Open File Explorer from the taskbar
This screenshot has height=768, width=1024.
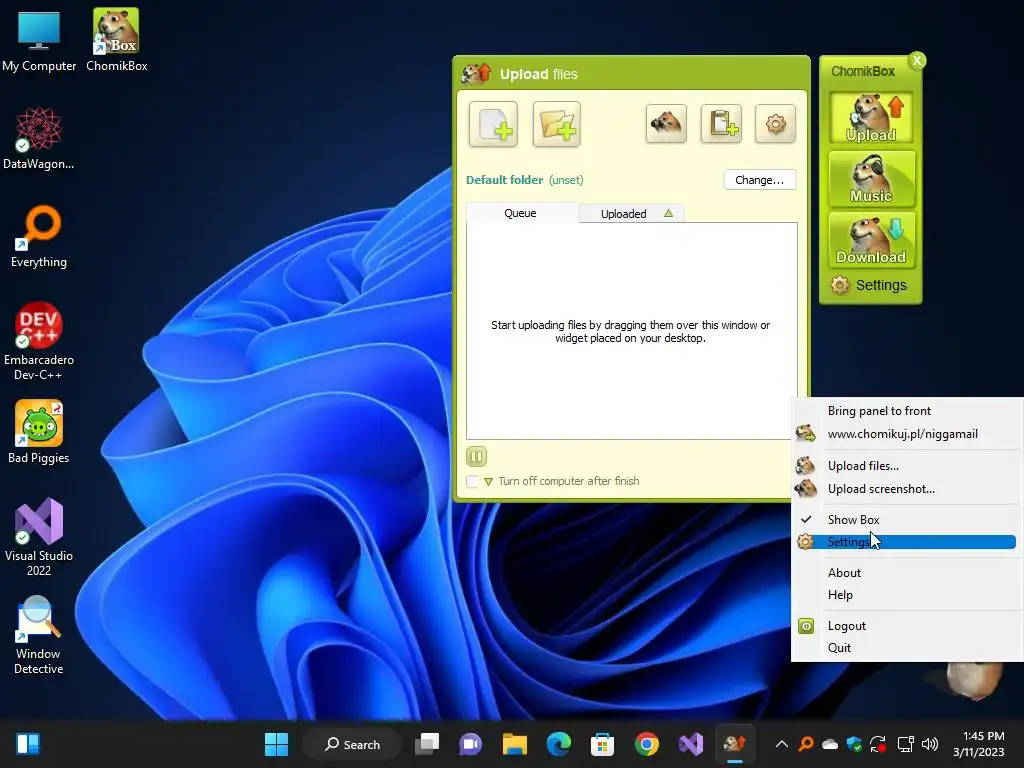pyautogui.click(x=515, y=744)
